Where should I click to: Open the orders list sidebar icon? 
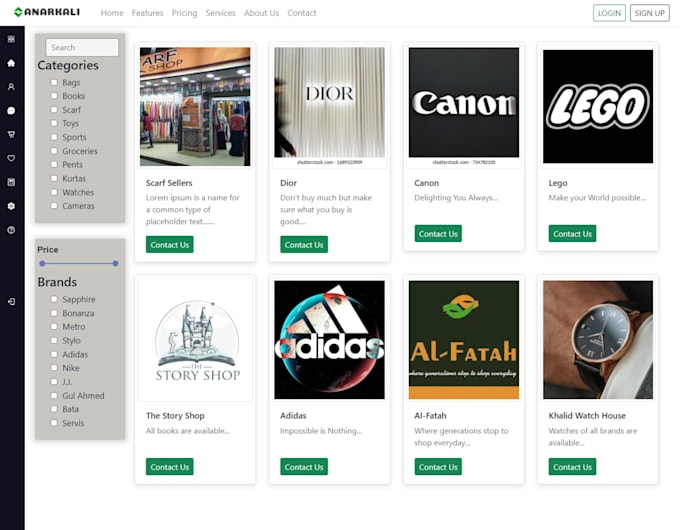(x=11, y=182)
